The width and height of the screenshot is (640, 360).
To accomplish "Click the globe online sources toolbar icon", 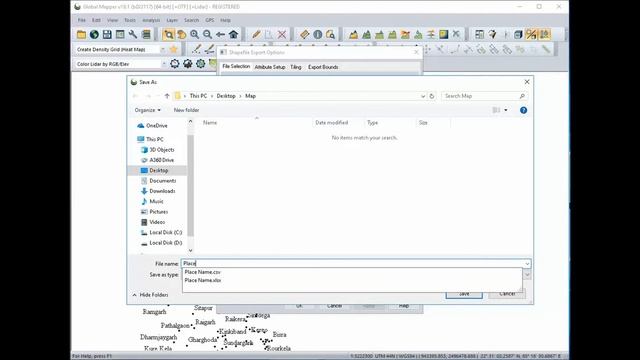I will pyautogui.click(x=94, y=35).
